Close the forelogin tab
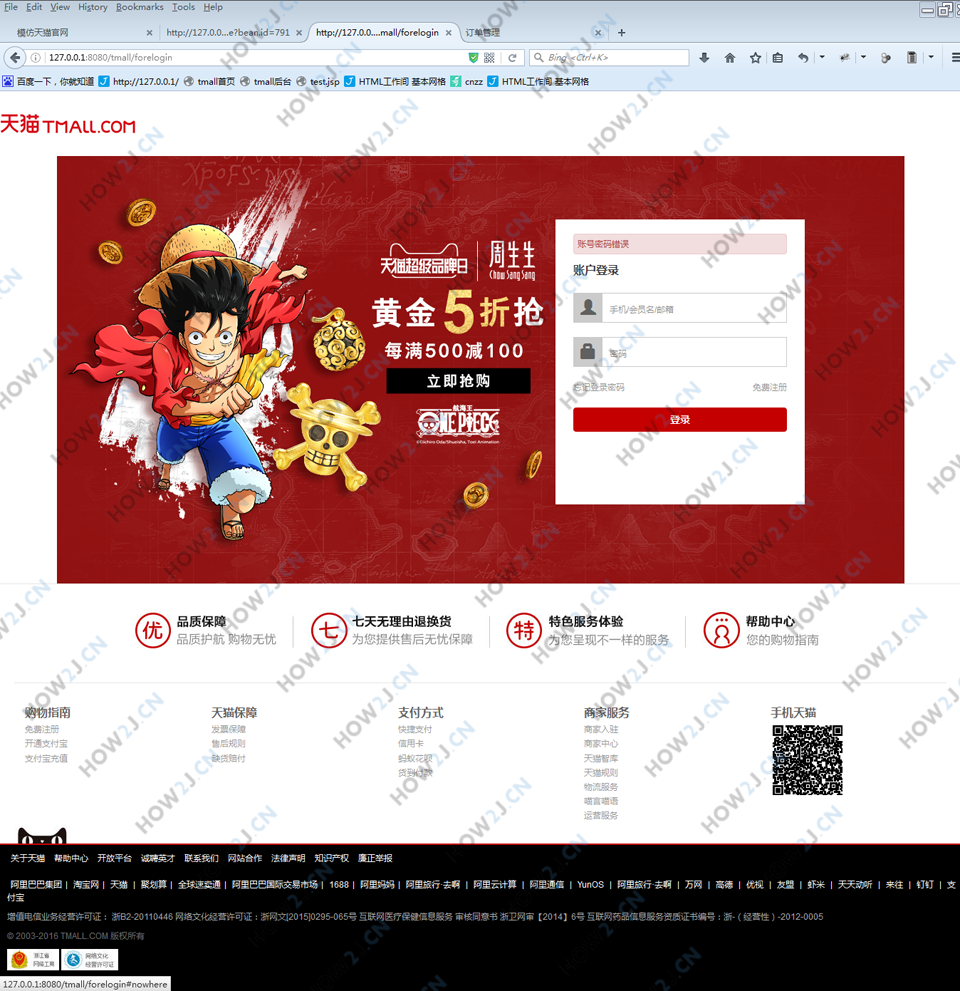This screenshot has height=991, width=960. 449,33
